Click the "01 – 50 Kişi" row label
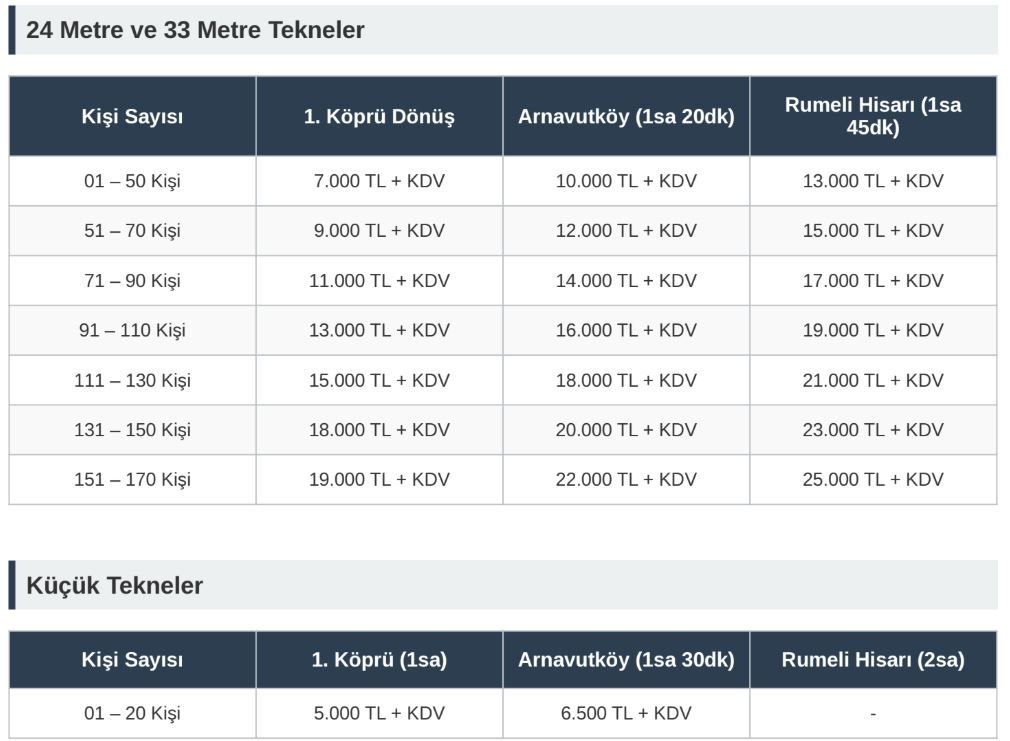The height and width of the screenshot is (741, 1010). pos(132,181)
